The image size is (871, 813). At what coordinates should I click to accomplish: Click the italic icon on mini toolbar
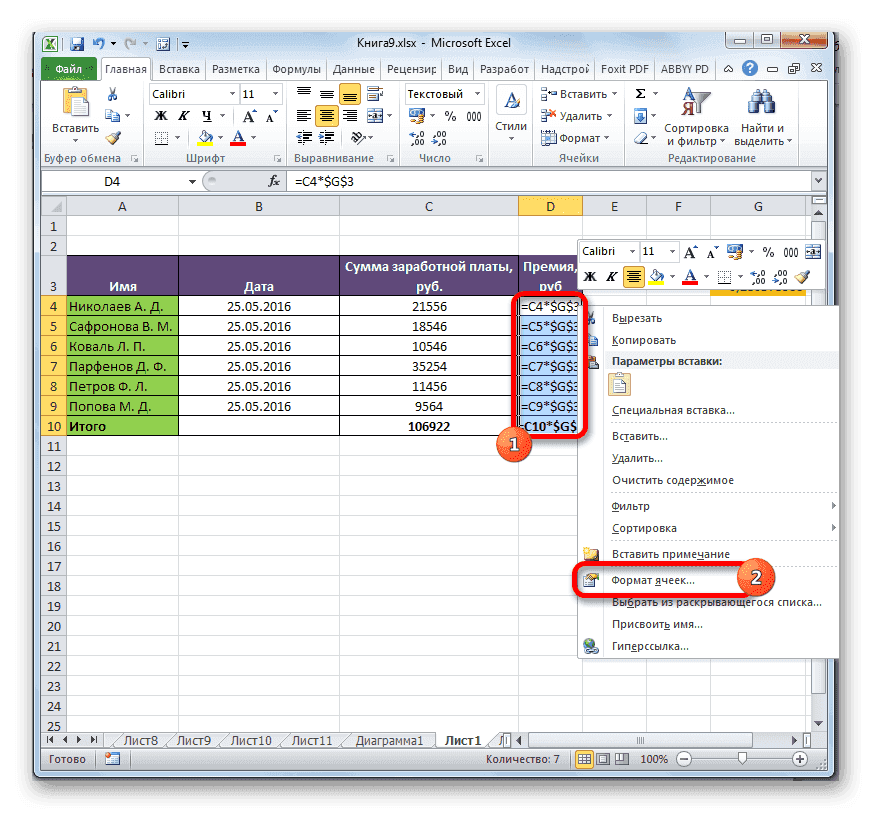pyautogui.click(x=612, y=277)
